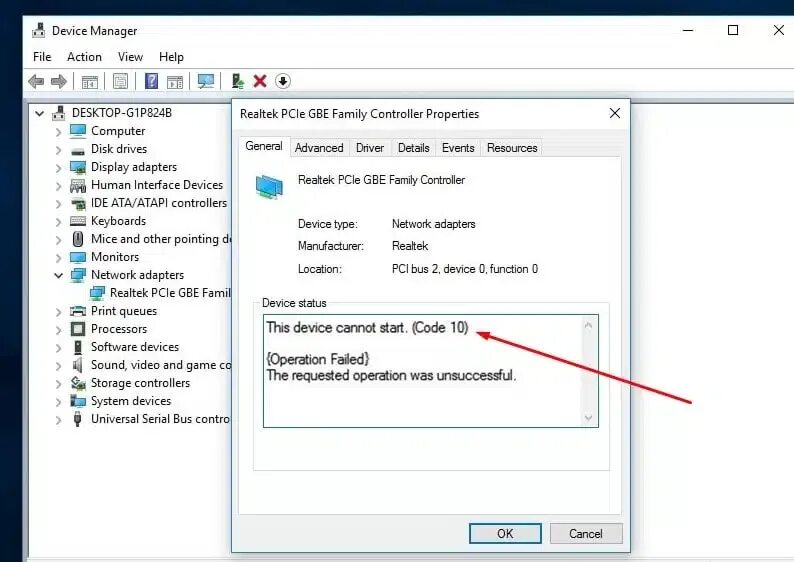Viewport: 794px width, 562px height.
Task: Expand the Computer category chevron
Action: pos(58,132)
